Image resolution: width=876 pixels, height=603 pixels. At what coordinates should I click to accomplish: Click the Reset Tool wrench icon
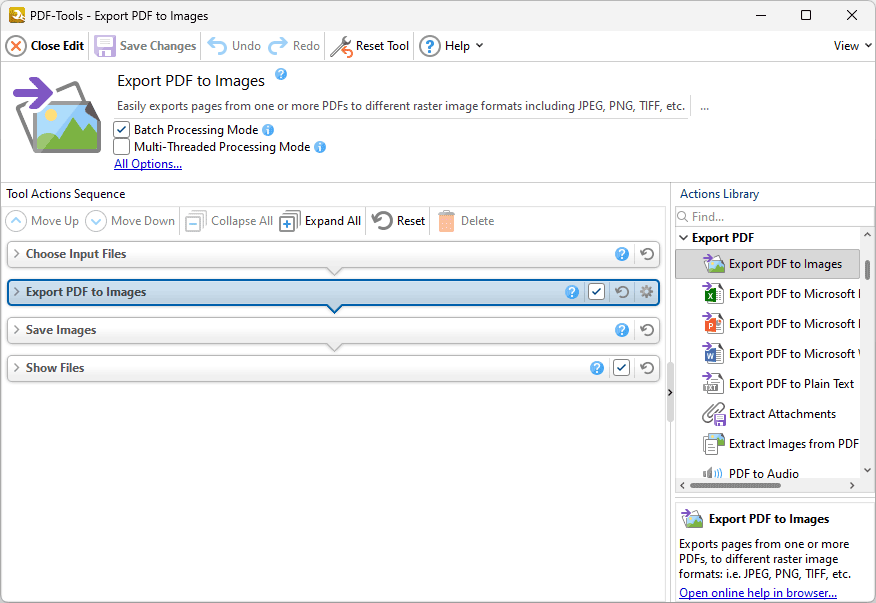(341, 46)
